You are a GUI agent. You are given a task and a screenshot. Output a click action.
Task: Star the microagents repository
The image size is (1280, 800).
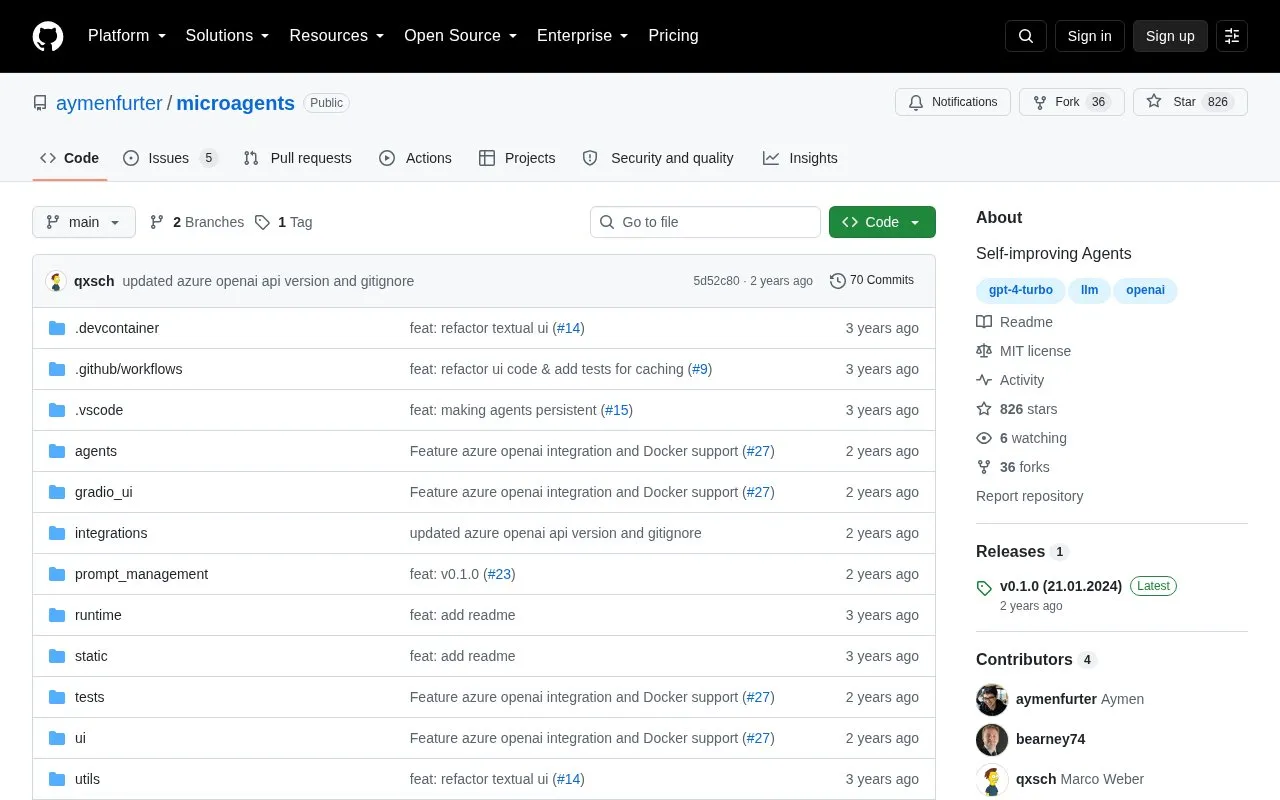point(1190,102)
